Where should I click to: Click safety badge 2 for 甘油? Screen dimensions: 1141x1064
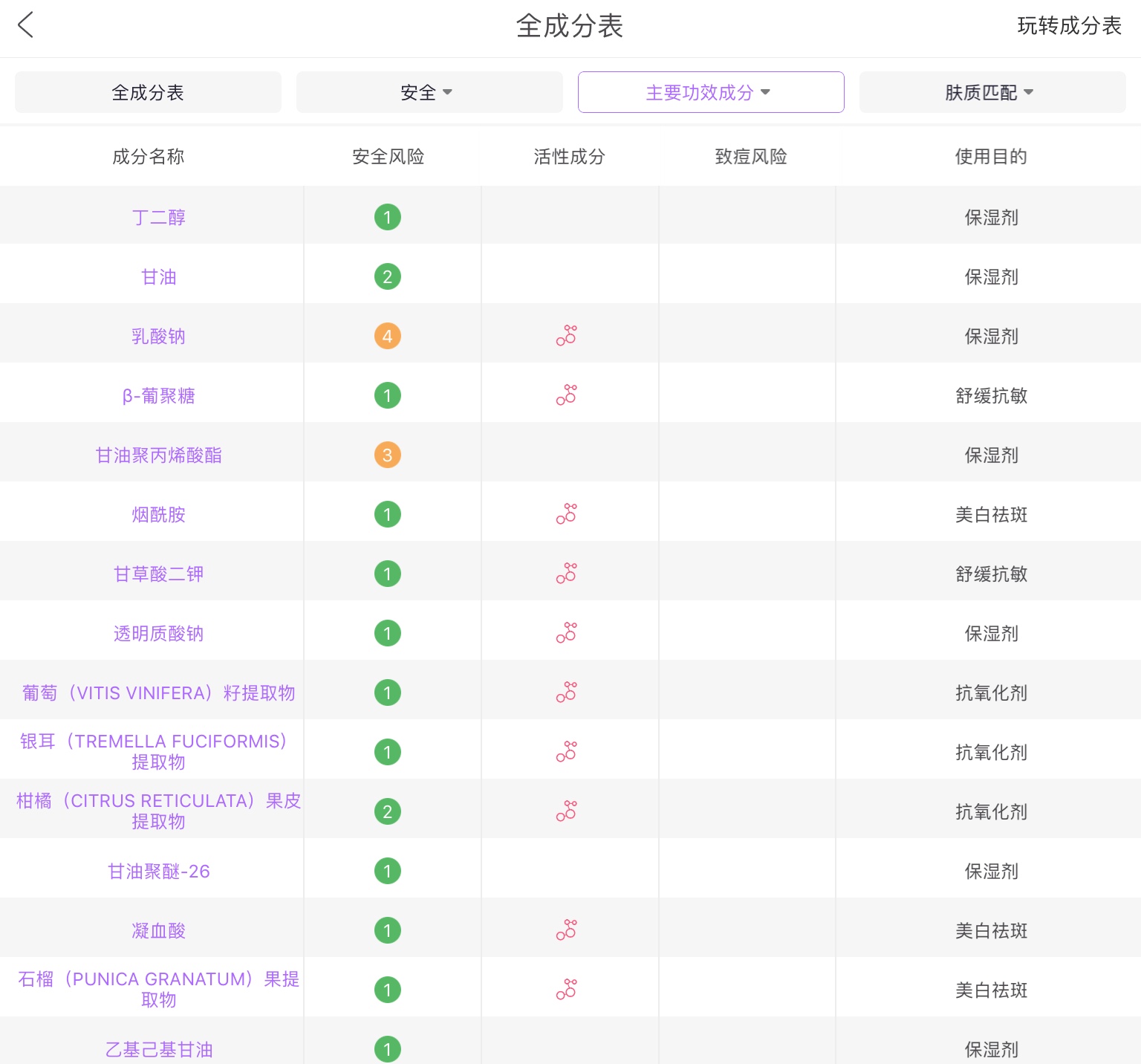(387, 276)
